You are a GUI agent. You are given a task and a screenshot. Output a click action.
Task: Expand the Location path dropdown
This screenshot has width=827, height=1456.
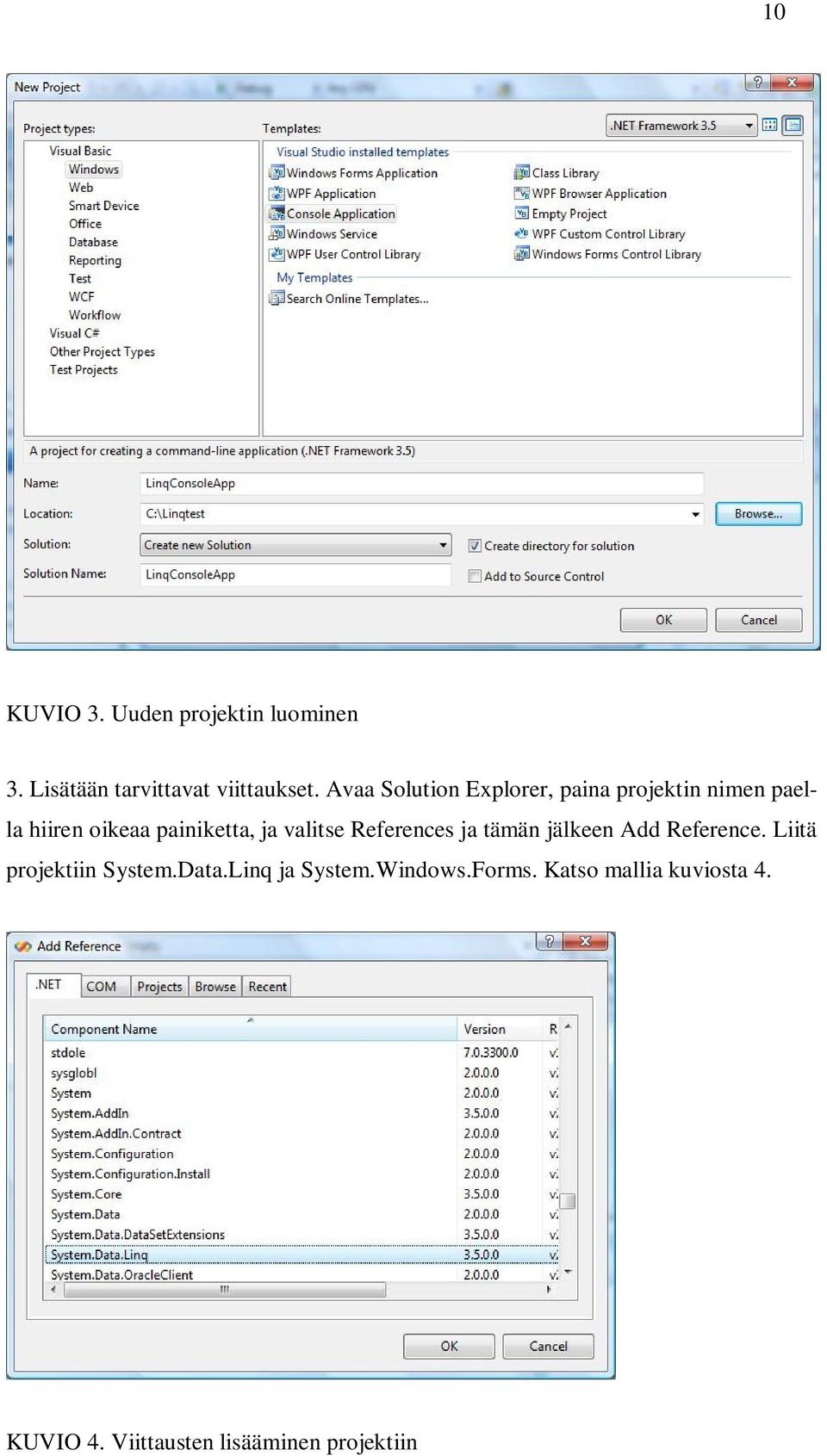click(695, 514)
